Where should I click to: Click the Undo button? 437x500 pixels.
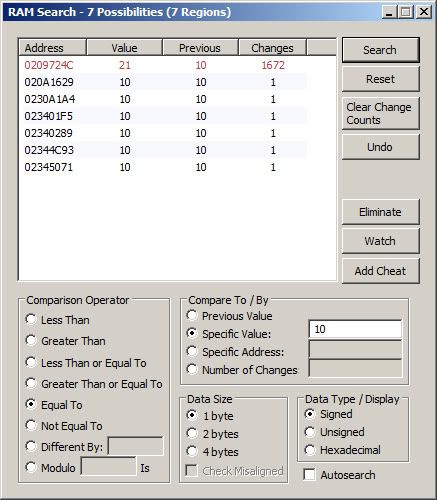point(380,147)
